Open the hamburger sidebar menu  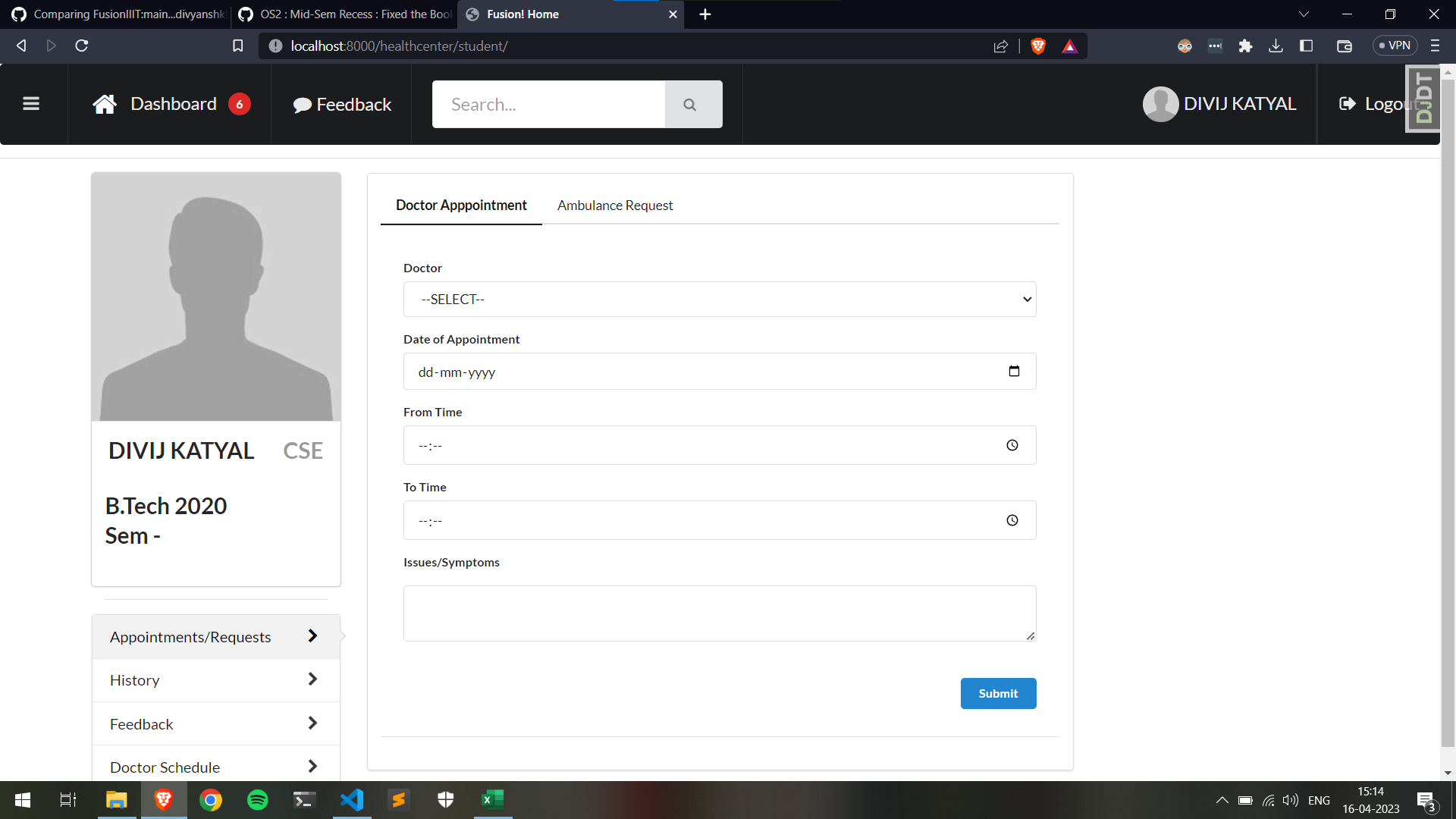[x=31, y=104]
